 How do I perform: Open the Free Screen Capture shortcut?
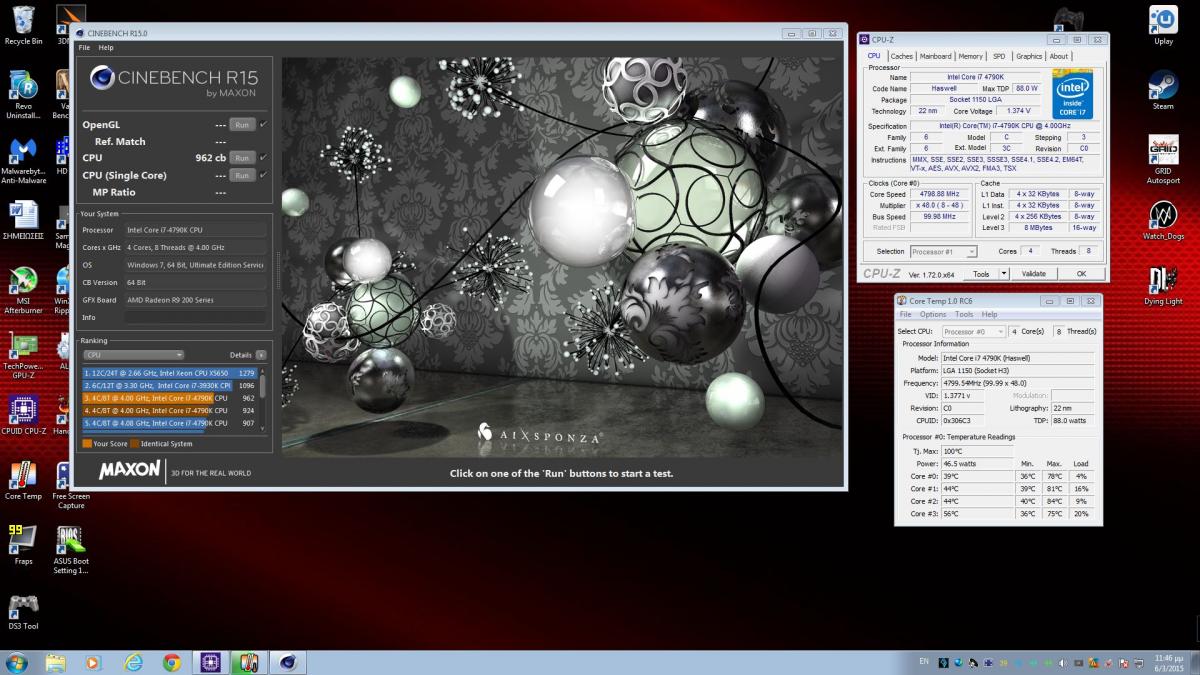71,486
